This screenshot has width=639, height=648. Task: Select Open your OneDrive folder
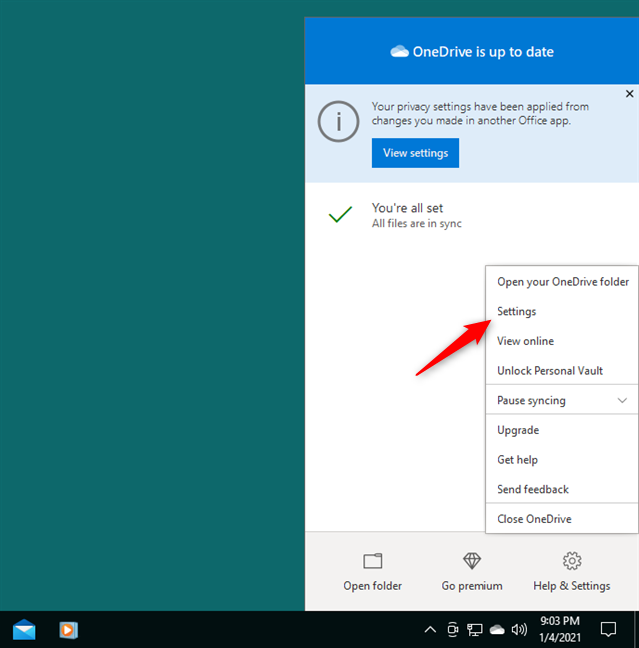562,282
